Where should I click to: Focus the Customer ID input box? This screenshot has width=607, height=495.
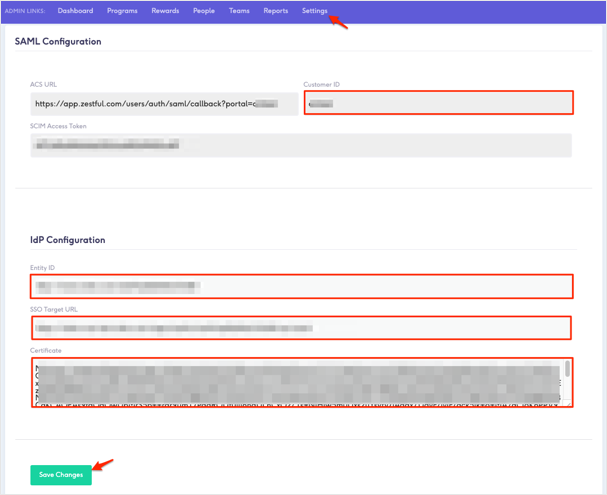point(438,102)
